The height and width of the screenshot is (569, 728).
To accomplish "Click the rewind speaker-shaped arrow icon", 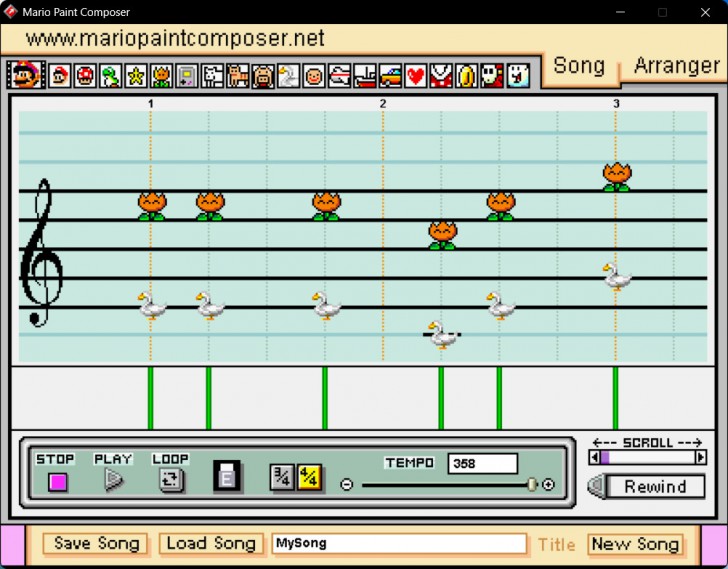I will (597, 486).
